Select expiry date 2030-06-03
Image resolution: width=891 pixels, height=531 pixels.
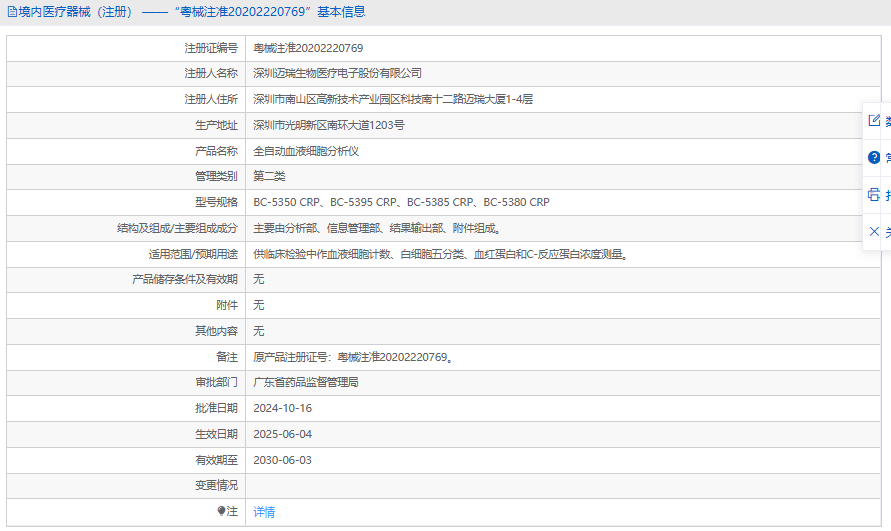point(282,460)
